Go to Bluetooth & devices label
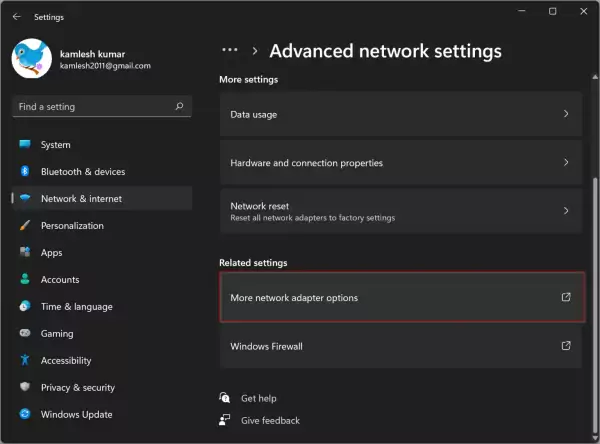 [83, 172]
